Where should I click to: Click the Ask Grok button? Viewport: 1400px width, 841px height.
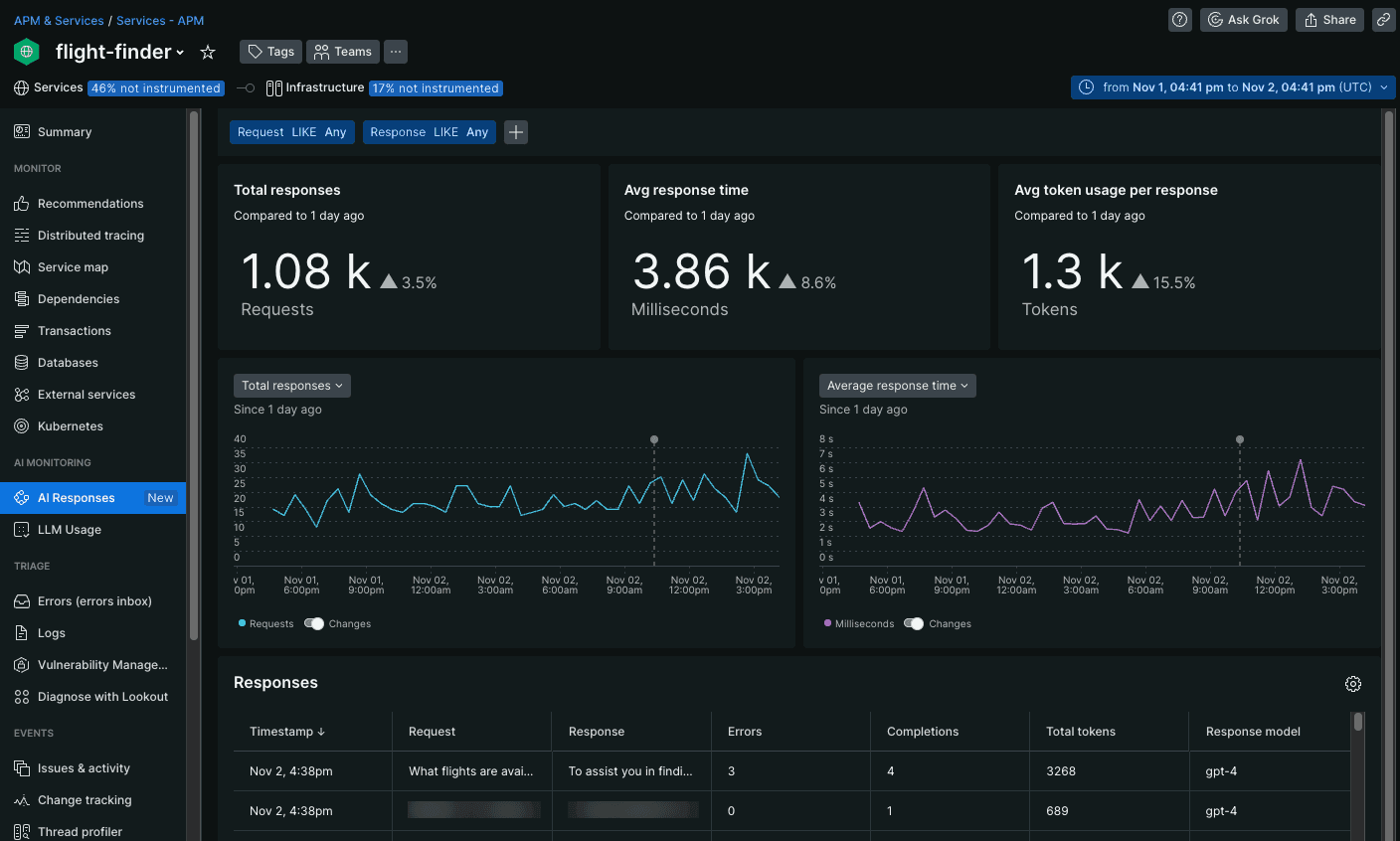pos(1243,19)
